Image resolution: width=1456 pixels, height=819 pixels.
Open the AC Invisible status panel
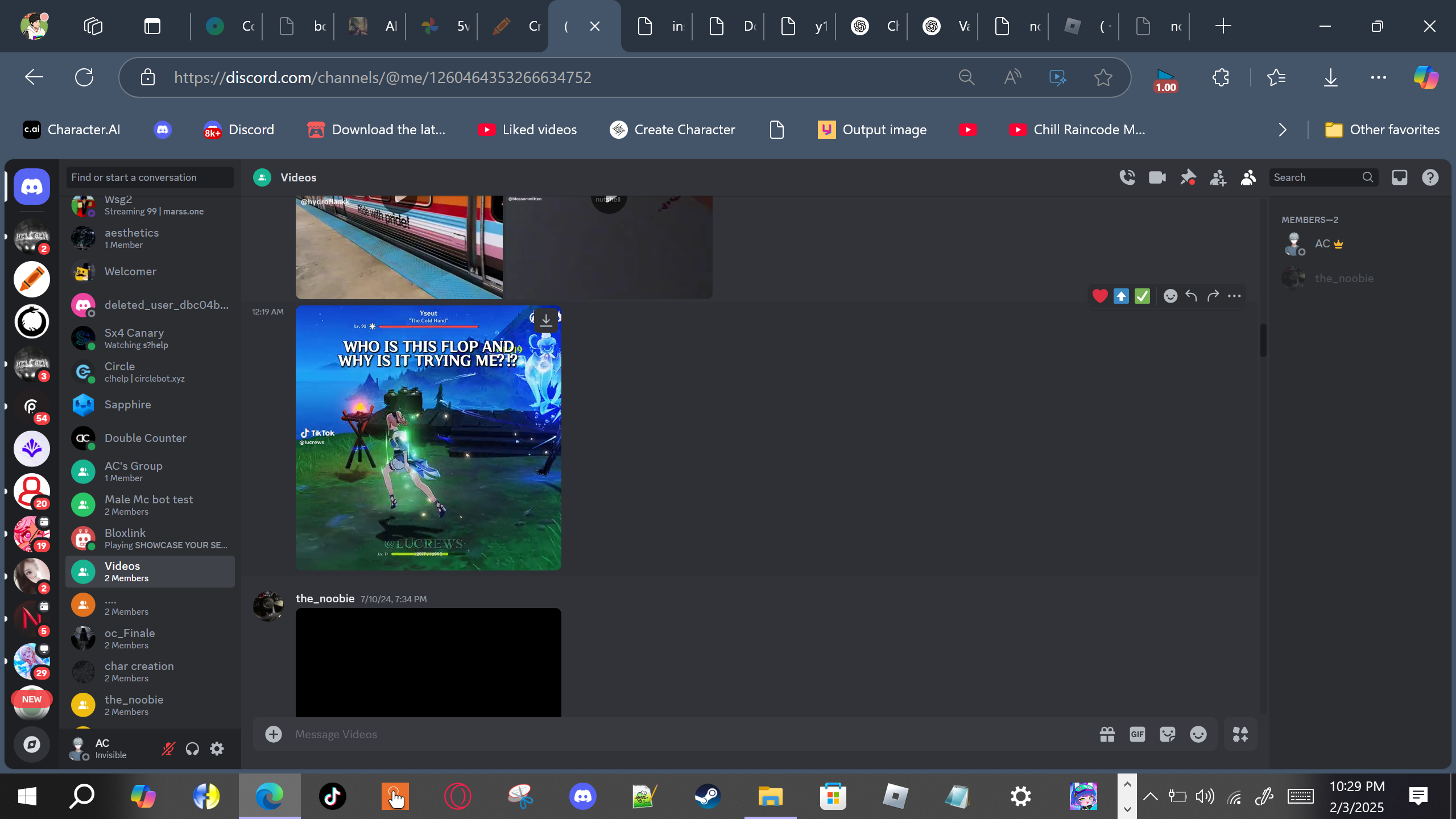click(108, 748)
